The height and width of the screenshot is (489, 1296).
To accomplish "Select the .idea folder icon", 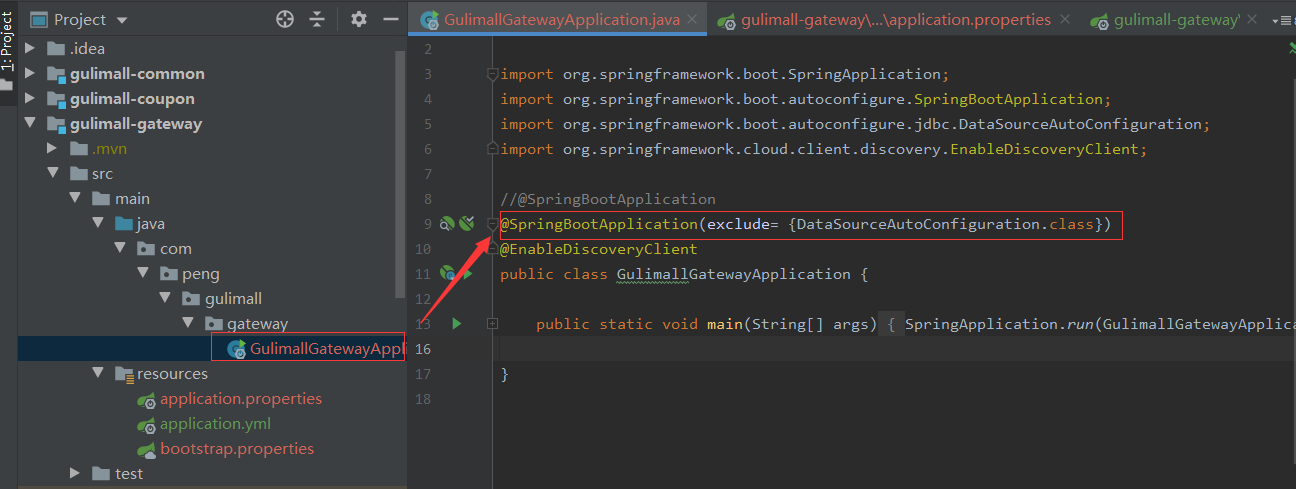I will pyautogui.click(x=54, y=48).
